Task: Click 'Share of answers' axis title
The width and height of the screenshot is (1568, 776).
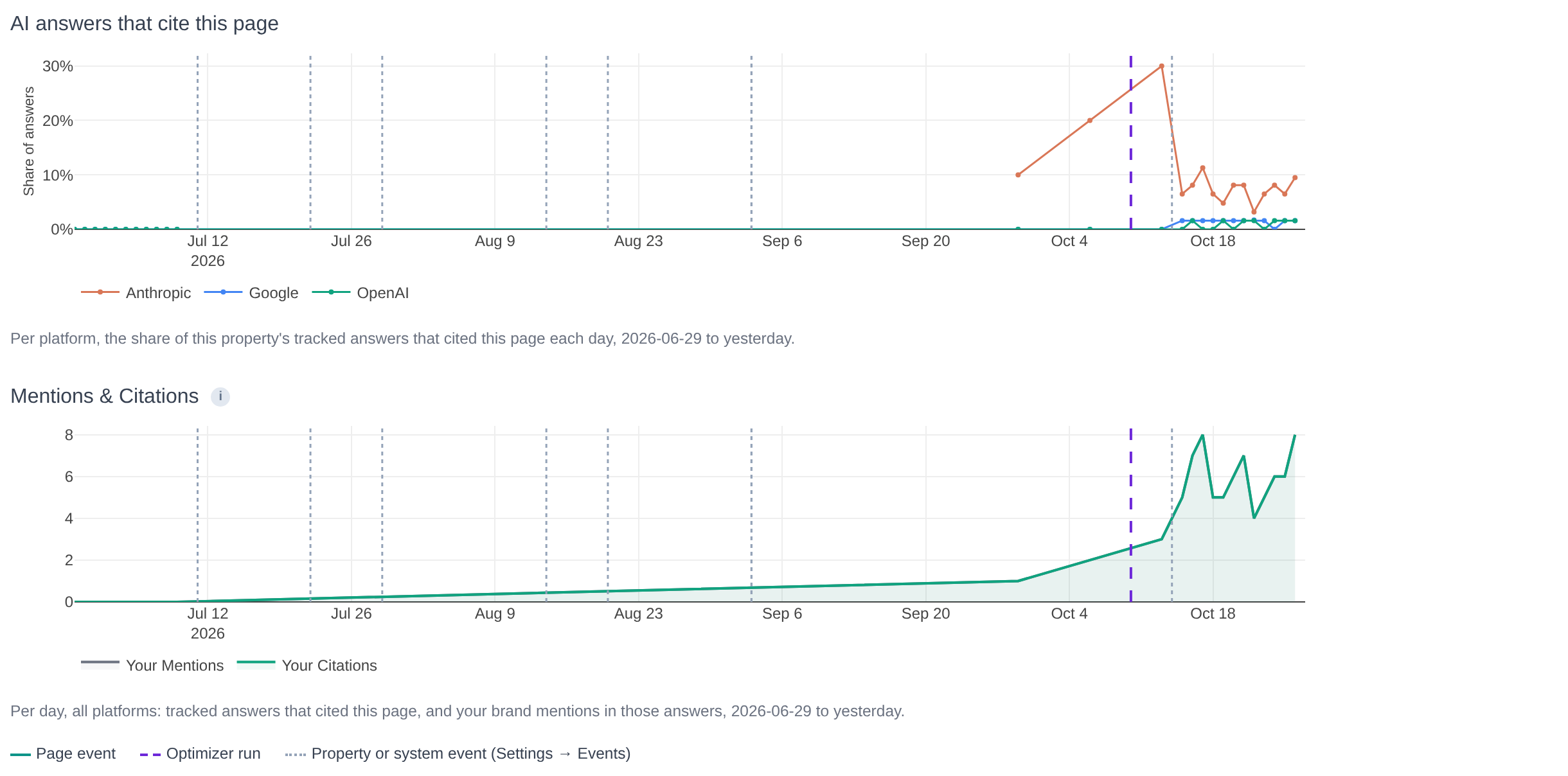Action: pos(28,141)
